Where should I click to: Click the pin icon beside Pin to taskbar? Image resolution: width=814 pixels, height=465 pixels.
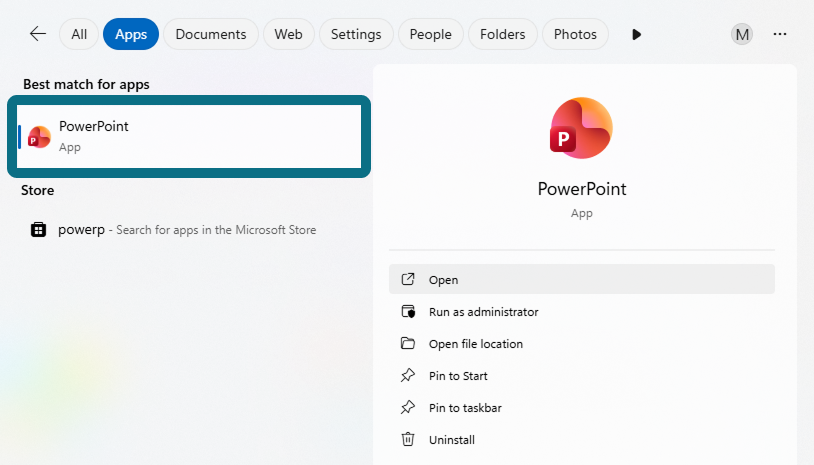pyautogui.click(x=408, y=408)
